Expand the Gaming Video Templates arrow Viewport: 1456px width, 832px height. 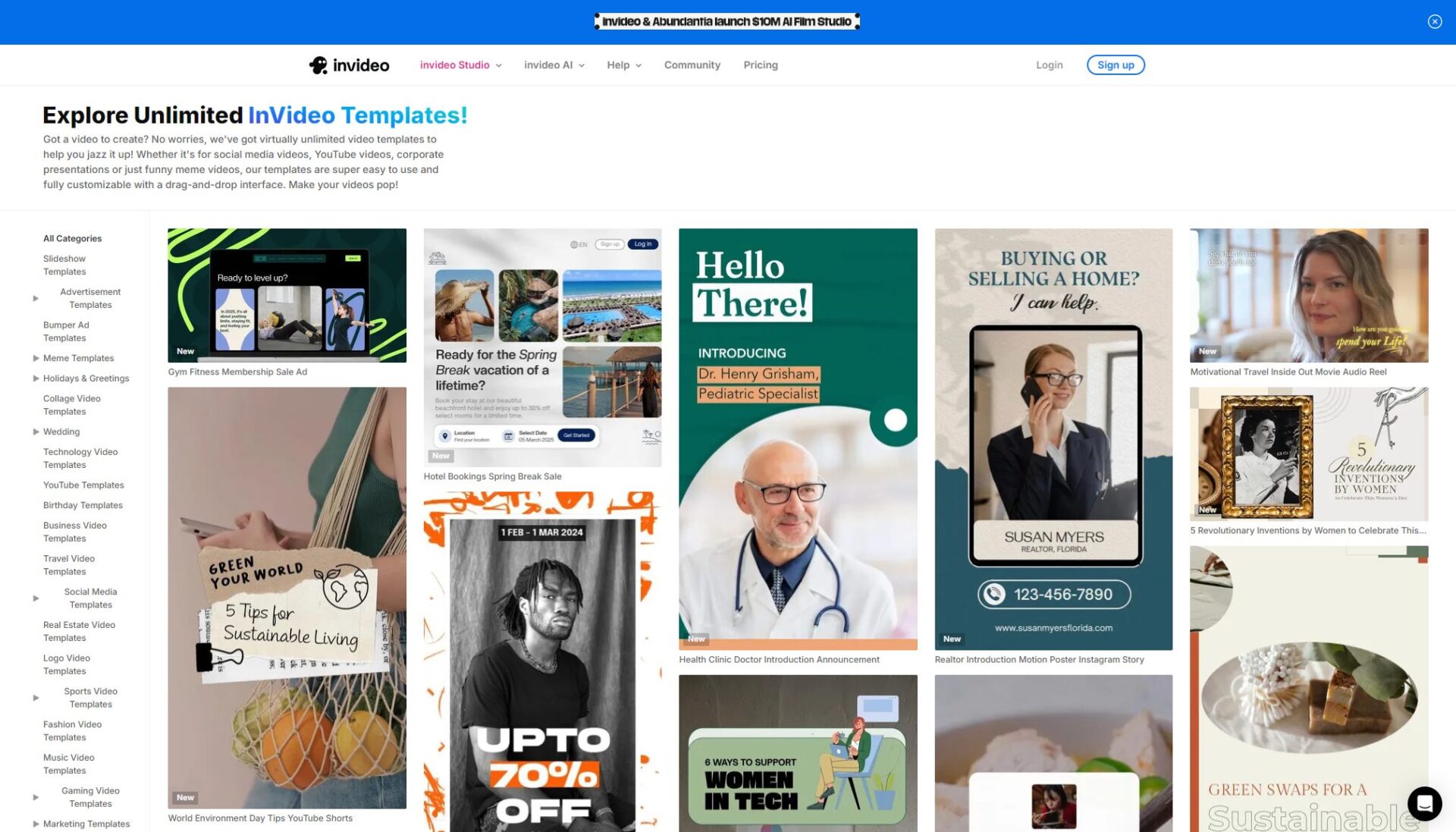pos(36,797)
